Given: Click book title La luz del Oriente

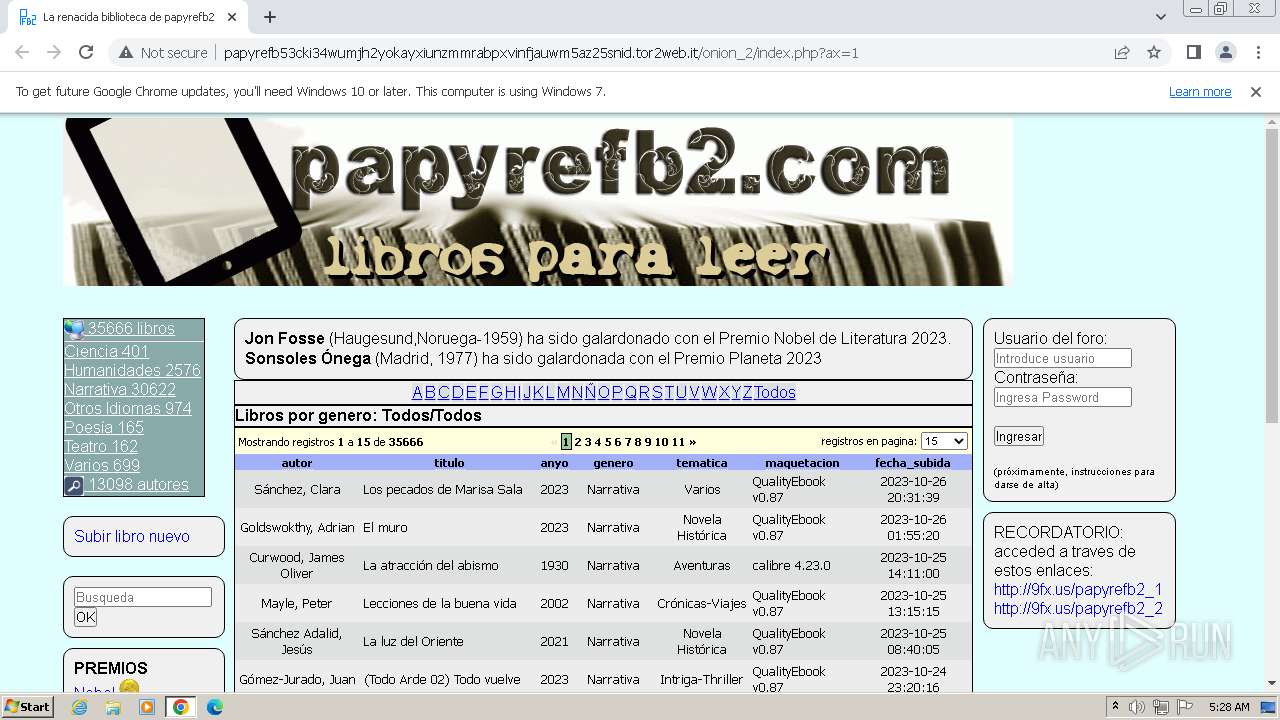Looking at the screenshot, I should pos(413,642).
